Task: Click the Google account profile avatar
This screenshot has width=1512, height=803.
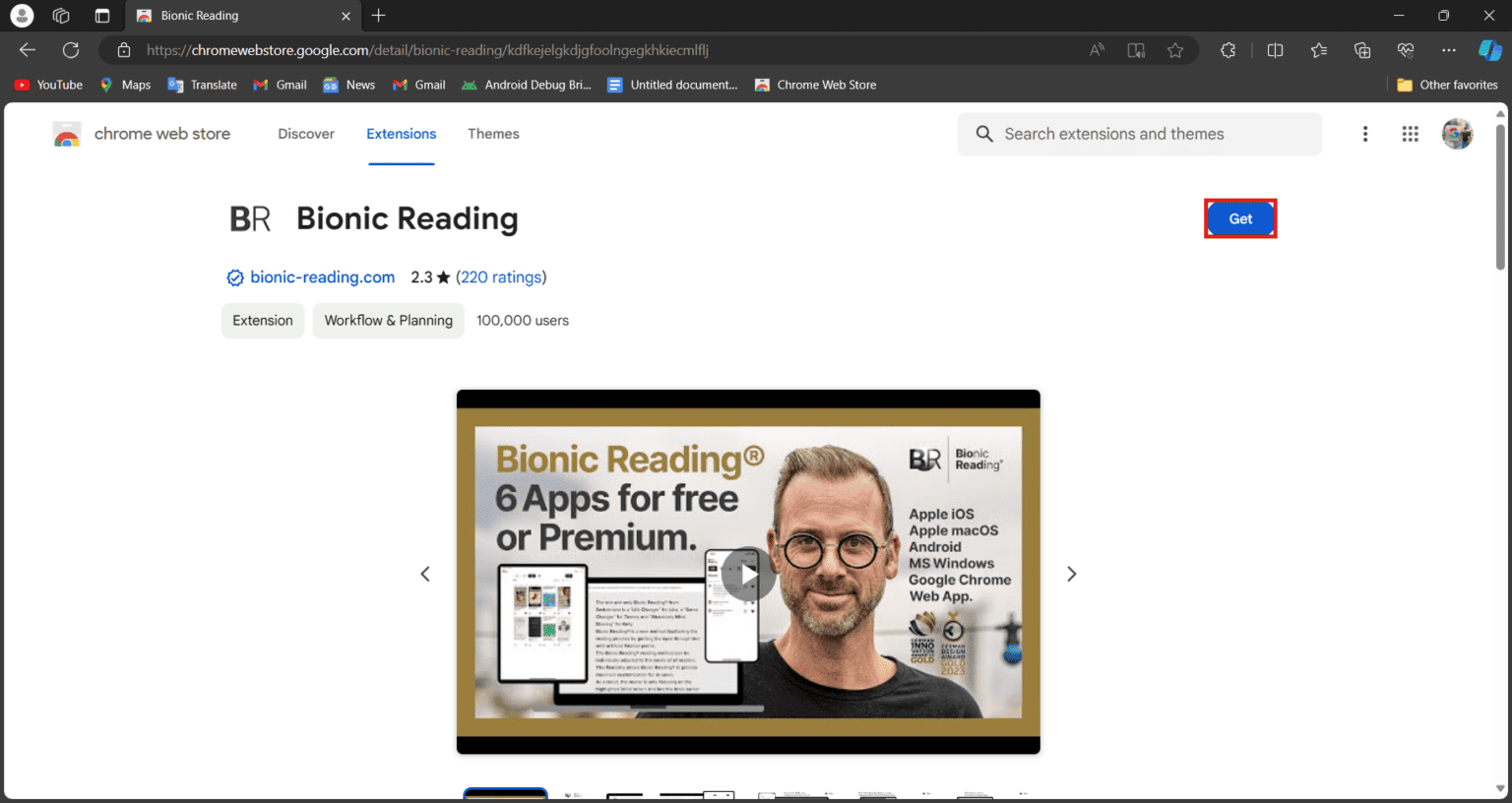Action: [1458, 134]
